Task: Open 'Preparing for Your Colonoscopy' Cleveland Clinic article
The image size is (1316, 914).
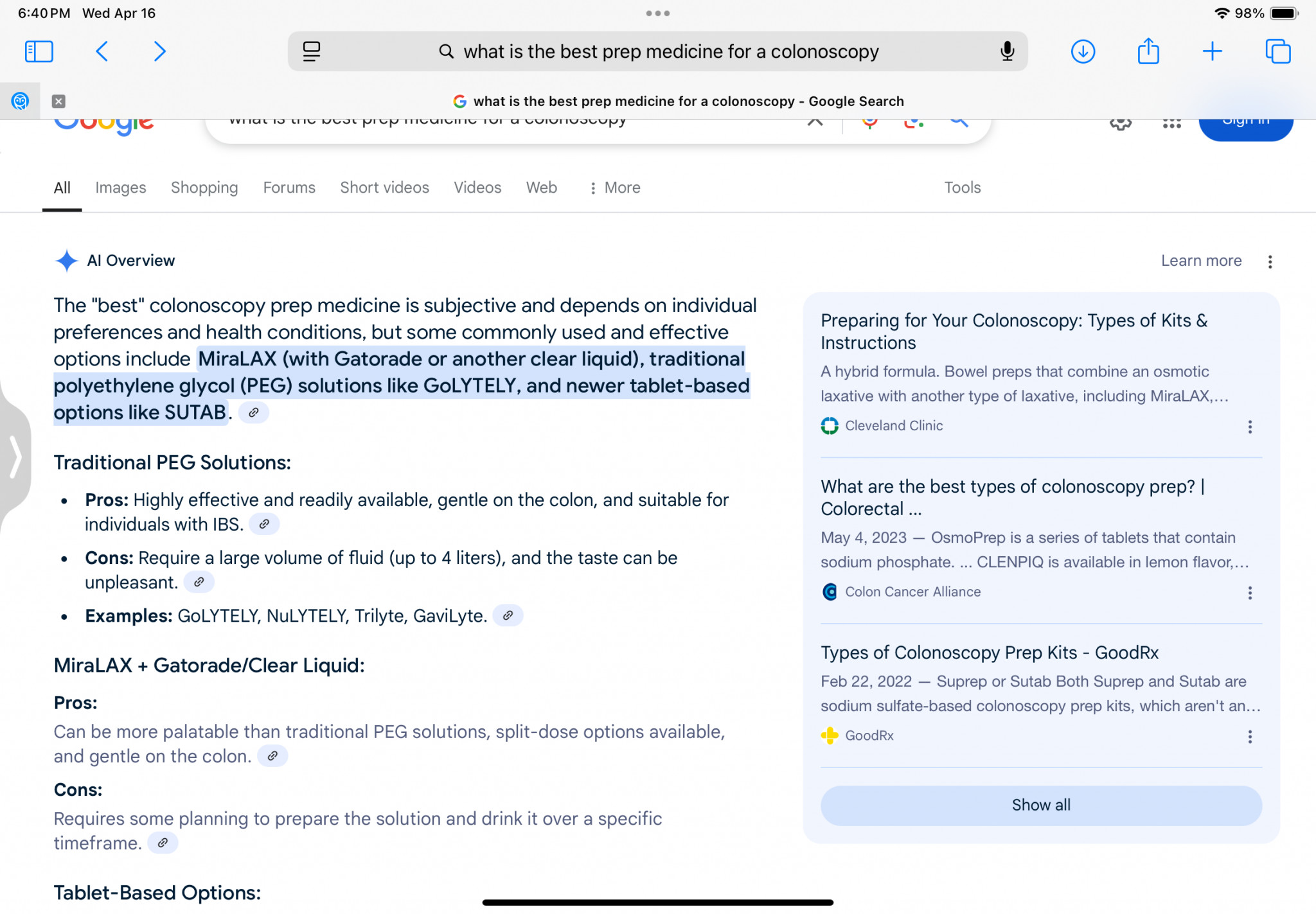Action: pyautogui.click(x=1014, y=331)
